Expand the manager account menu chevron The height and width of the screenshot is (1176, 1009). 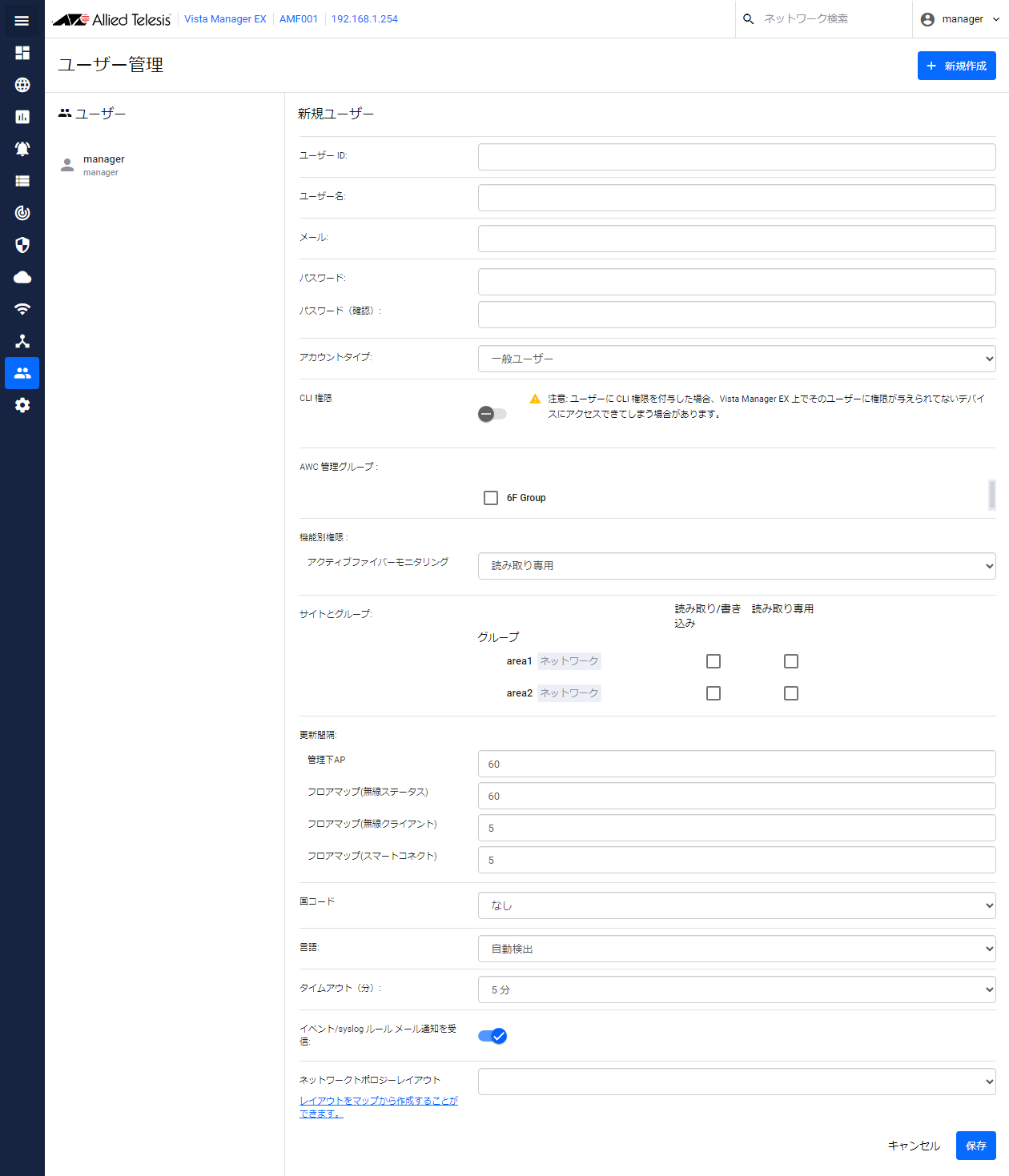996,19
